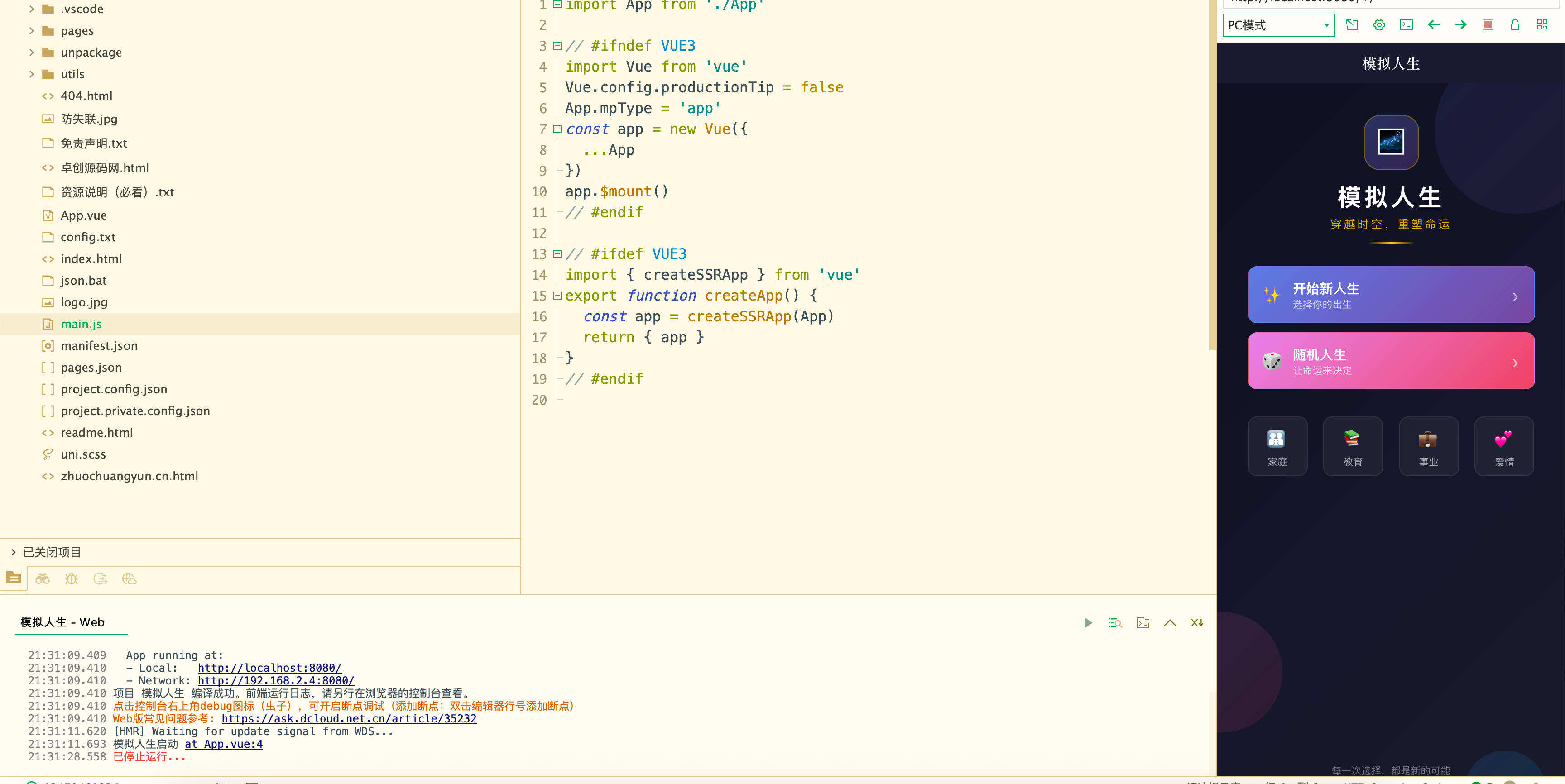Select the 模拟人生 - Web console tab
The height and width of the screenshot is (784, 1565).
[62, 622]
